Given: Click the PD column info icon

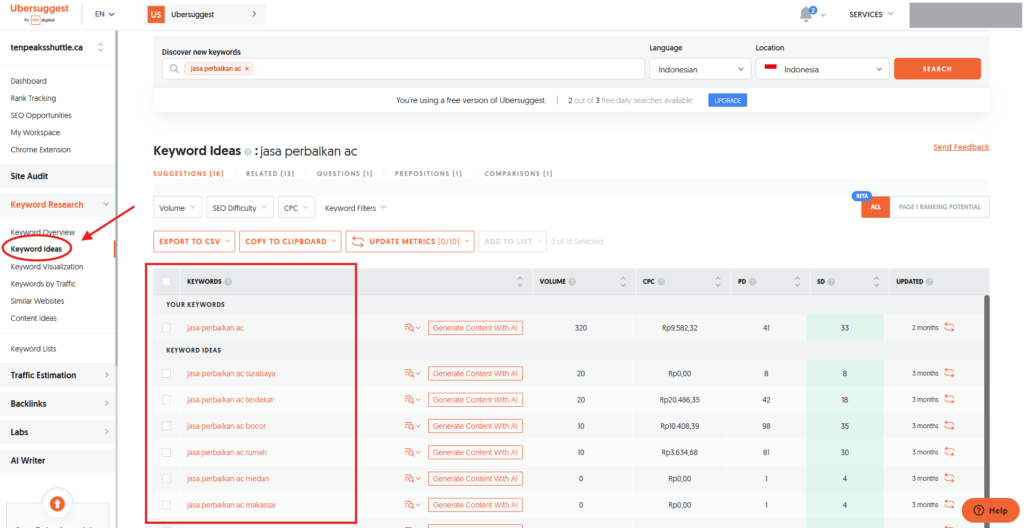Looking at the screenshot, I should pyautogui.click(x=752, y=282).
